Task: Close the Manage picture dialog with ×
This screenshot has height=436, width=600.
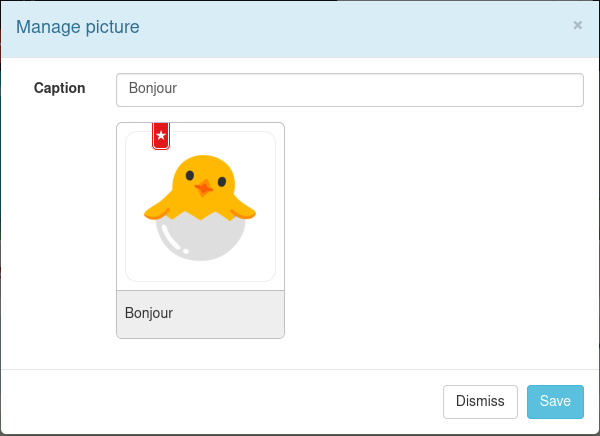Action: click(577, 26)
